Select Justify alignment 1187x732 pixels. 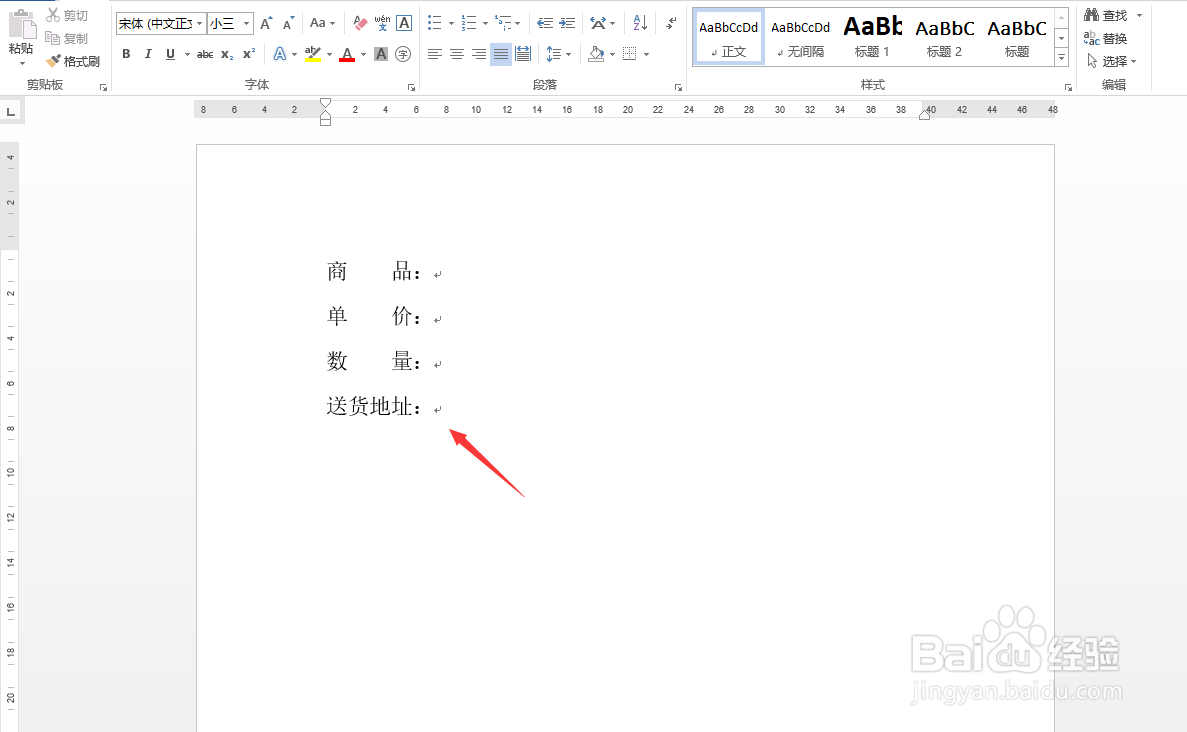point(500,54)
